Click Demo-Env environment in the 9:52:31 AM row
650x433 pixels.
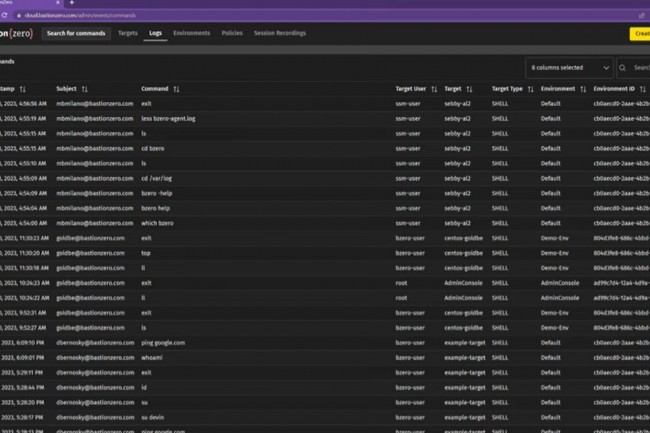(x=555, y=313)
